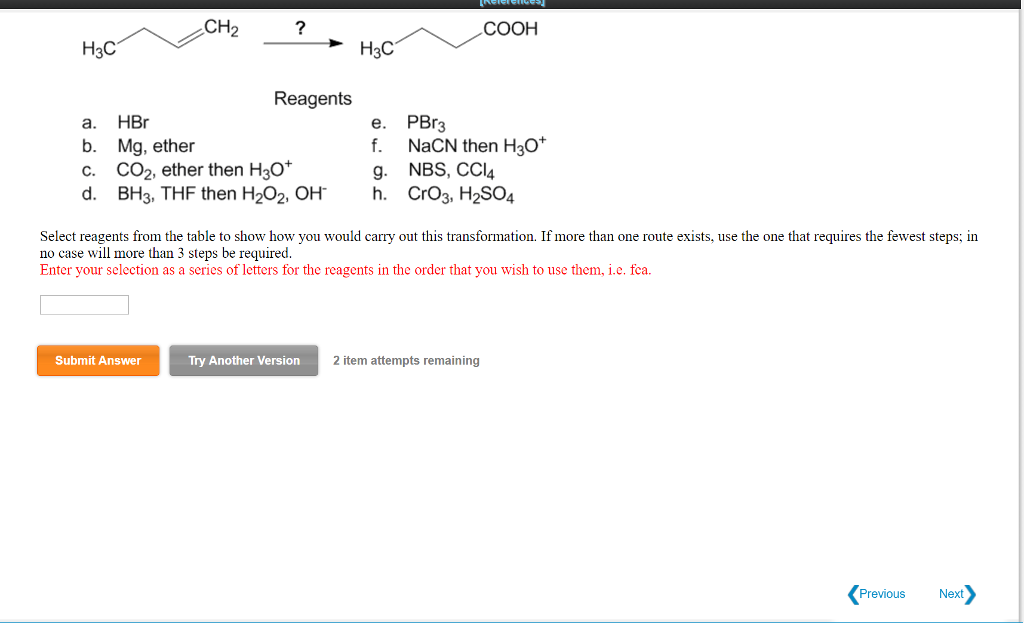
Task: Click Try Another Version for a new problem
Action: click(243, 360)
